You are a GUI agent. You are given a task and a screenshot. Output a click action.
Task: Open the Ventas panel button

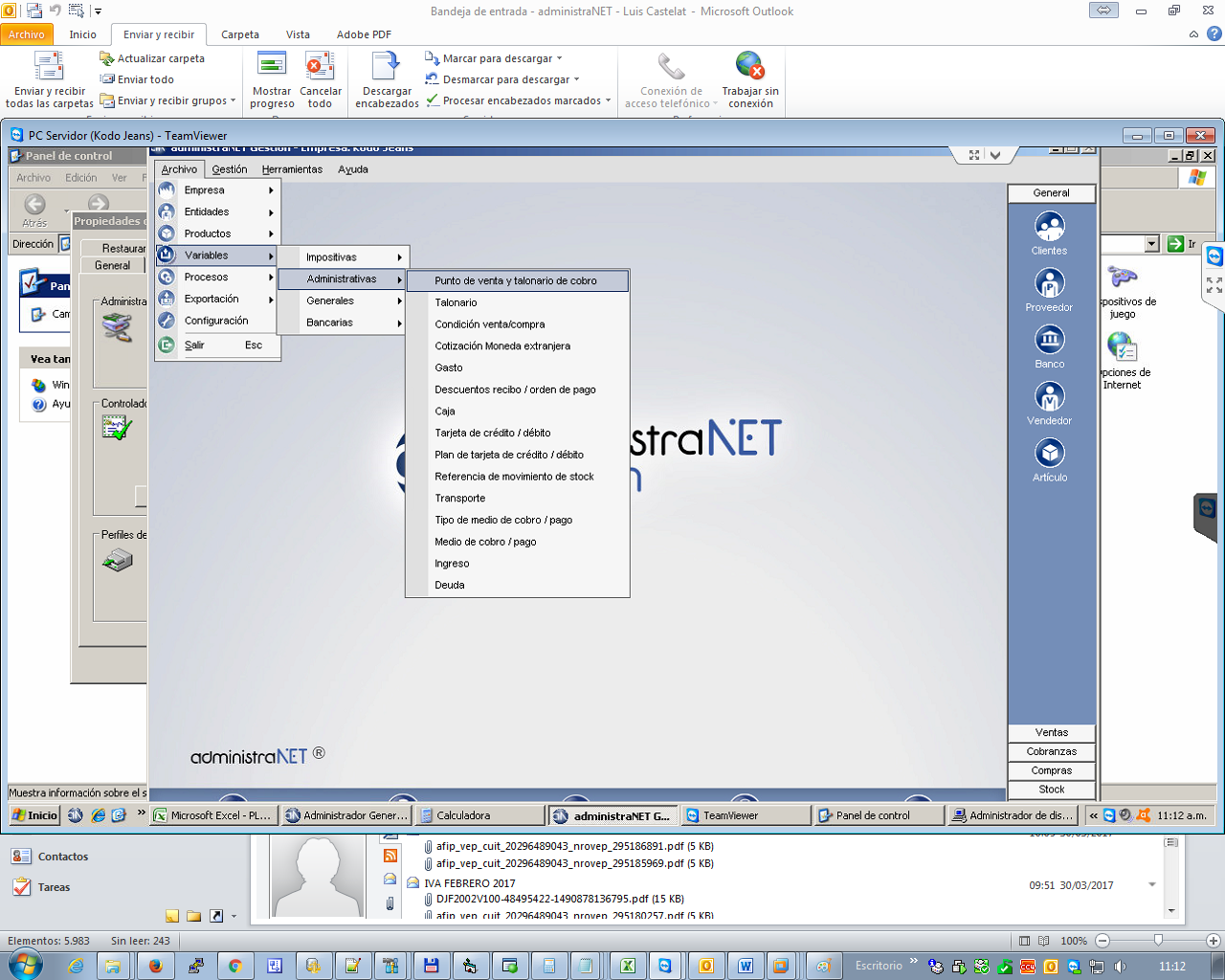(1051, 733)
